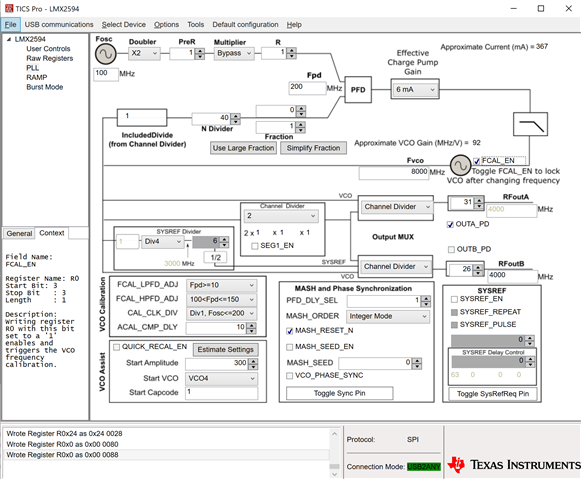581x479 pixels.
Task: Switch to the General tab
Action: pos(19,233)
